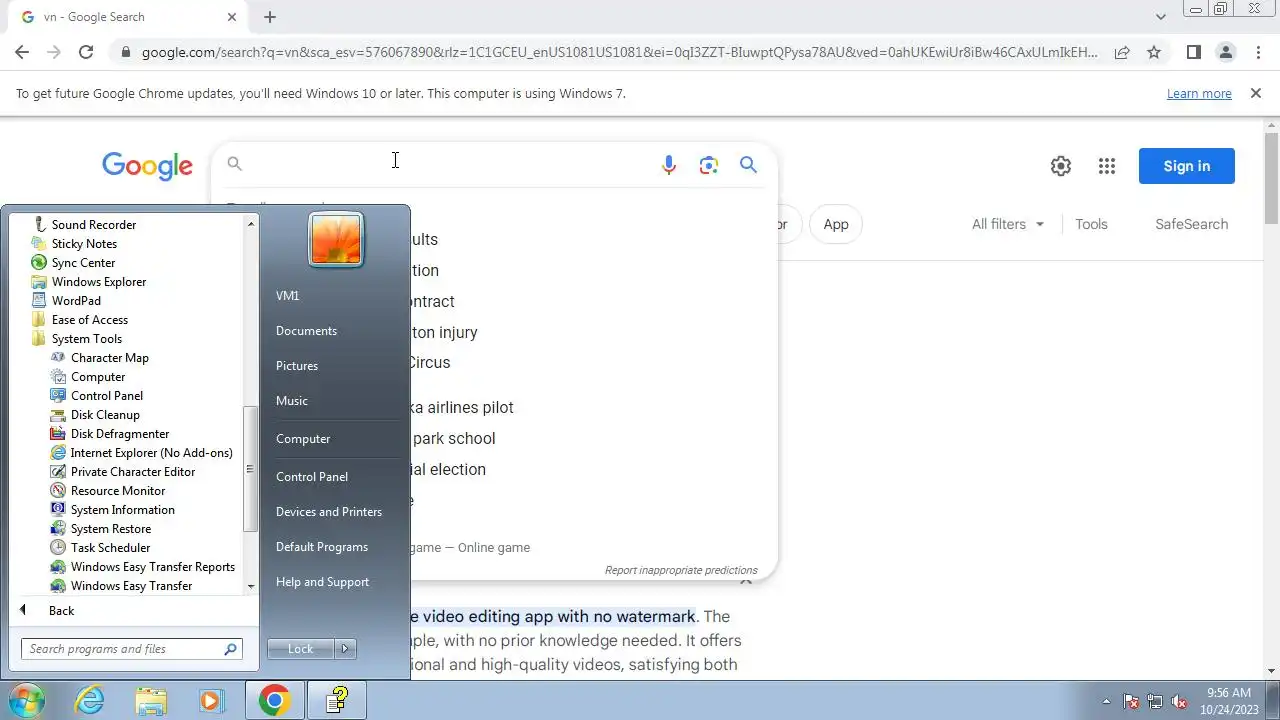Viewport: 1280px width, 720px height.
Task: Search by image with Google Lens icon
Action: 709,165
